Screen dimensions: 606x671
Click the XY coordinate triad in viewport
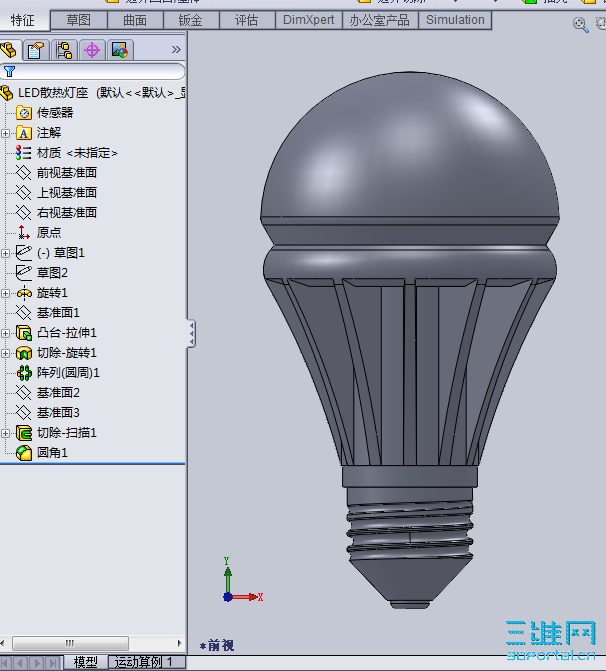242,581
